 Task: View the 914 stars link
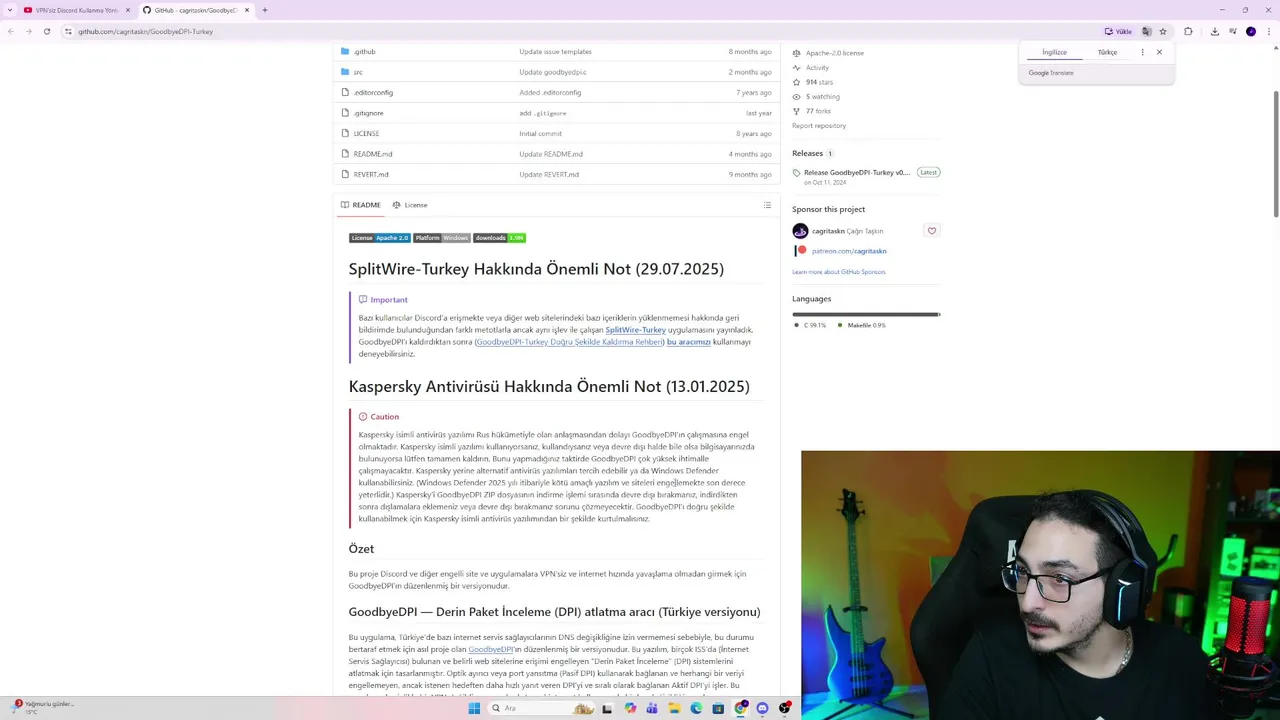pyautogui.click(x=813, y=82)
